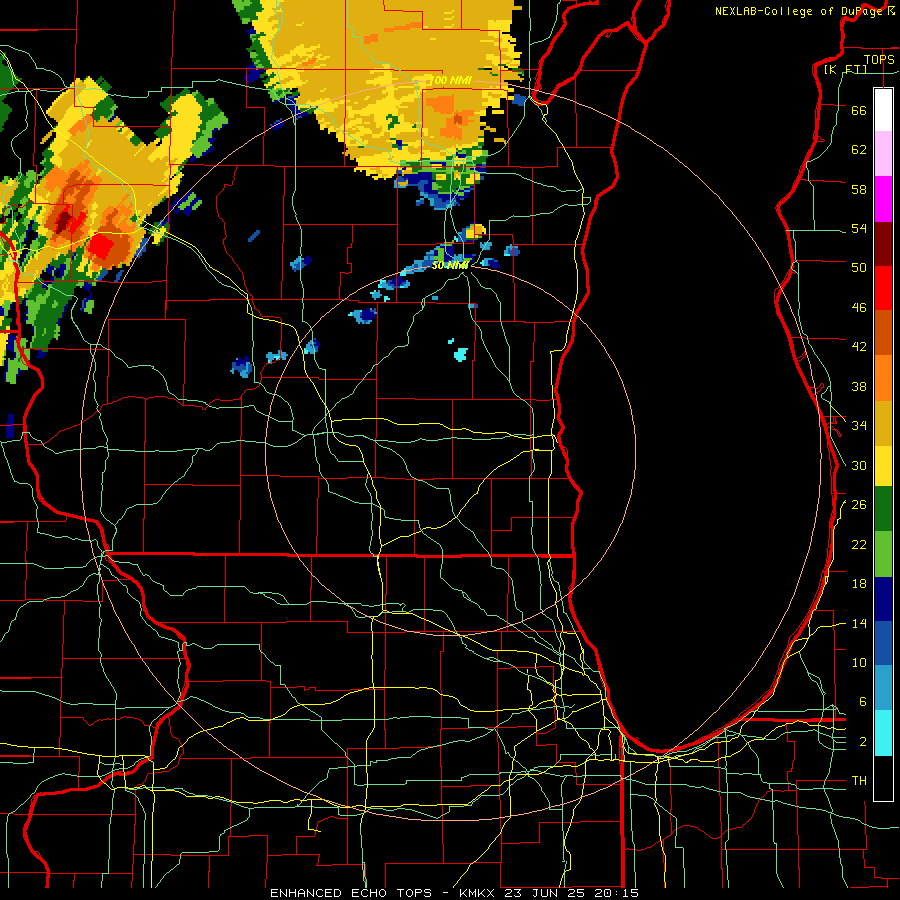Click the "46" legend value

[859, 307]
